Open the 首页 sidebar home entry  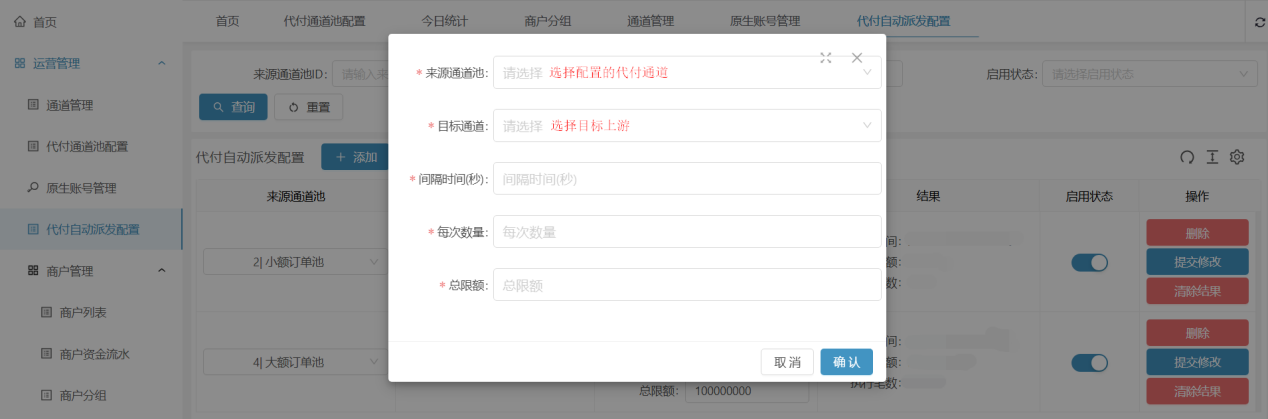[36, 21]
